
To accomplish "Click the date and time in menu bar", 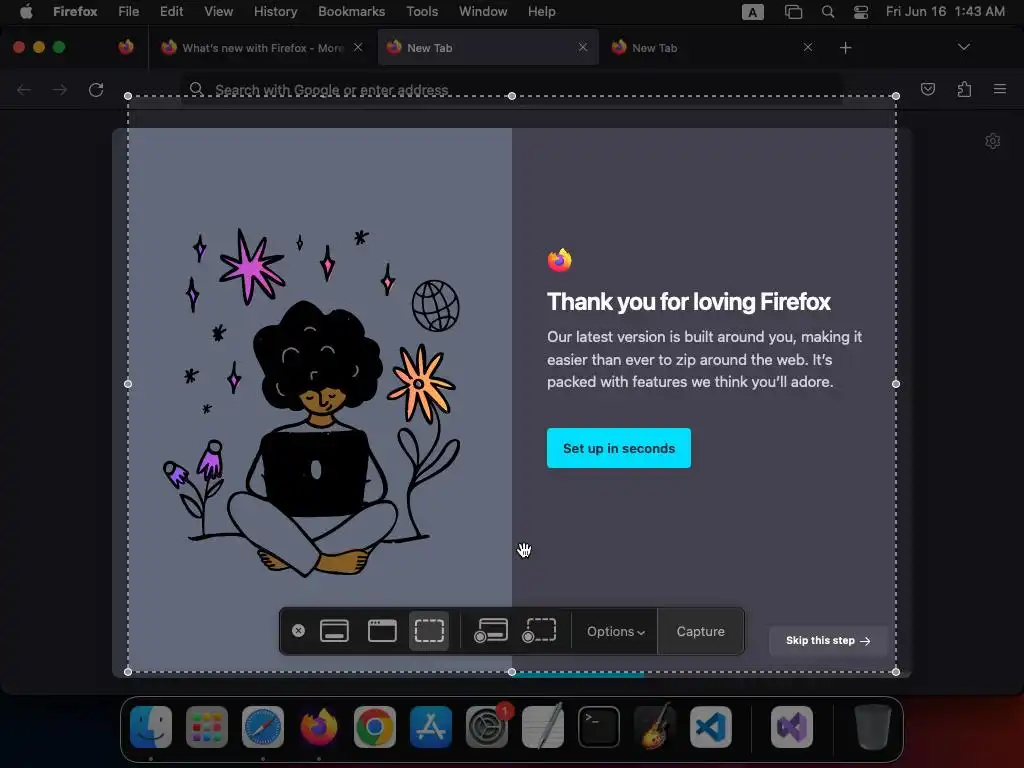I will pos(945,11).
